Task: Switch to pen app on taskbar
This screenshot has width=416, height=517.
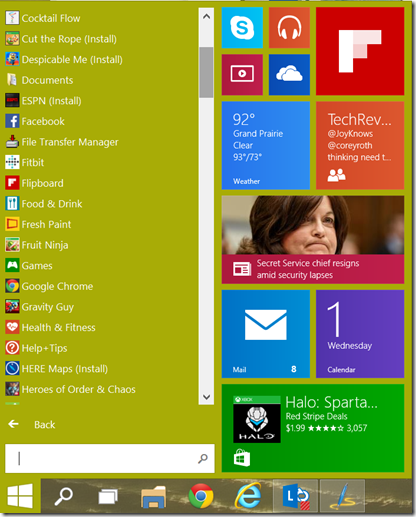Action: tap(342, 496)
